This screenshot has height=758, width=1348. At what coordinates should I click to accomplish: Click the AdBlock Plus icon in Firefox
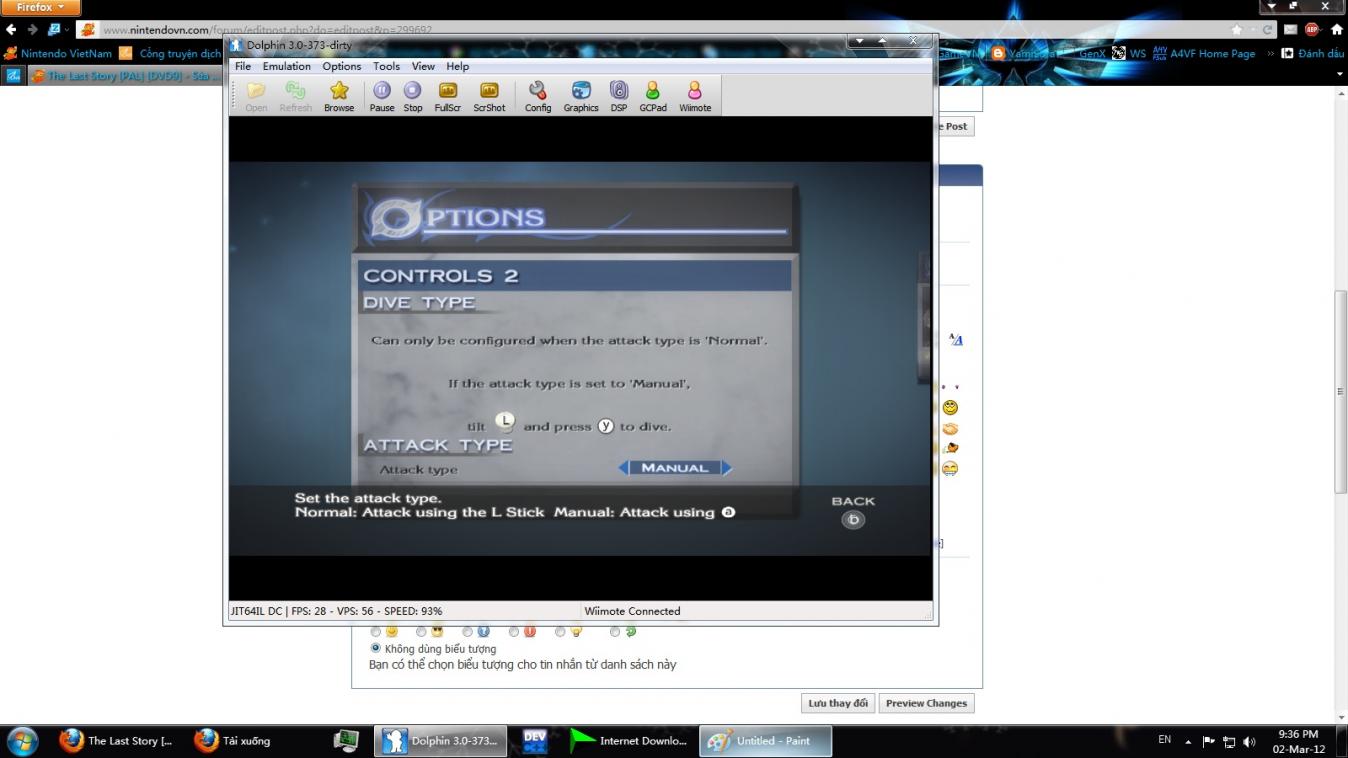[1312, 30]
